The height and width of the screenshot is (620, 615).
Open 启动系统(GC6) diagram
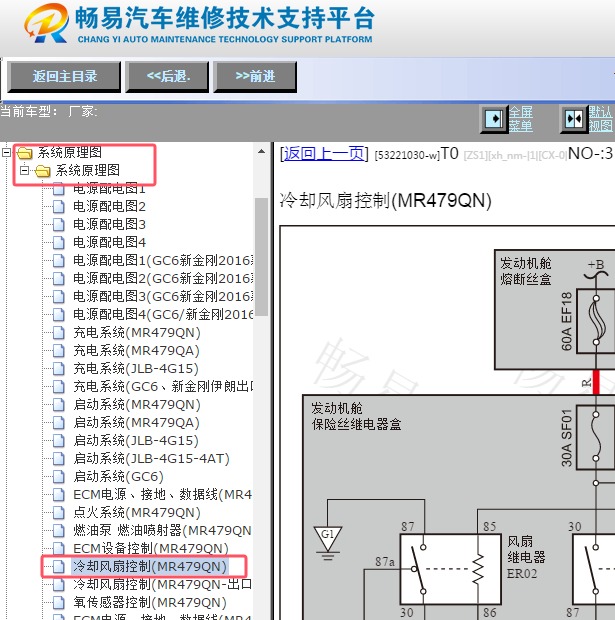coord(118,476)
